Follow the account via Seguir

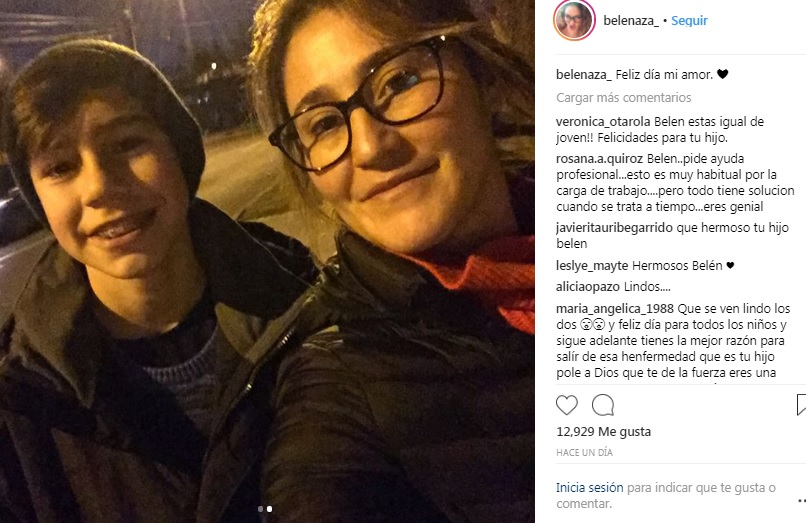[x=689, y=21]
